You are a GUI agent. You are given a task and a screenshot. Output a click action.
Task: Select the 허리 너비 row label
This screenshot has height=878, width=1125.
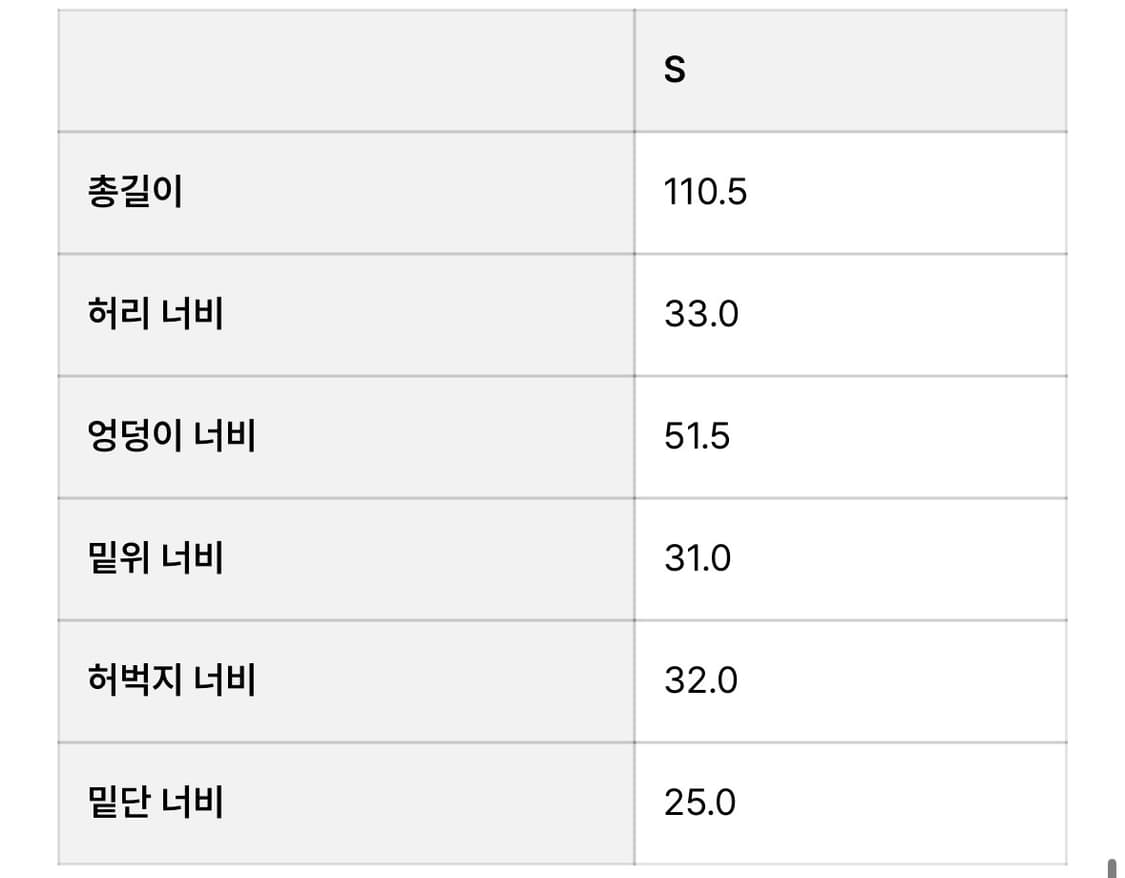tap(155, 314)
